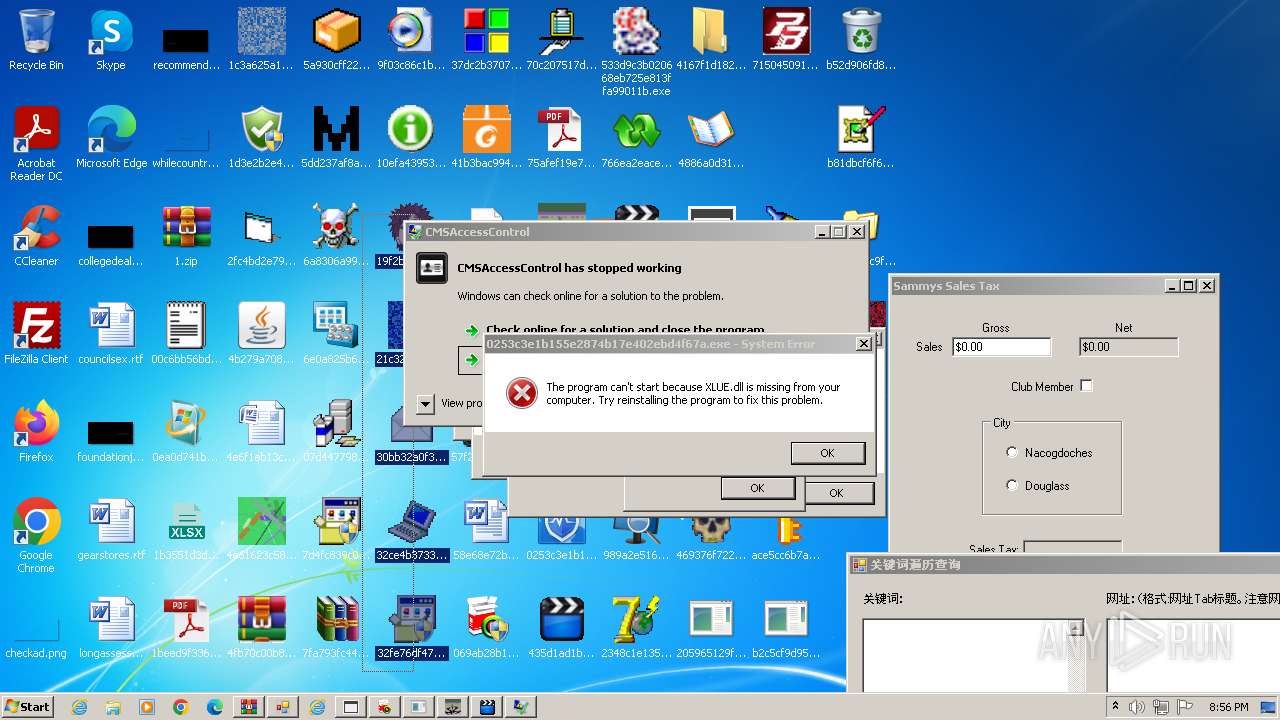The height and width of the screenshot is (720, 1280).
Task: Select the 6a8306a99 skull icon
Action: pos(335,235)
